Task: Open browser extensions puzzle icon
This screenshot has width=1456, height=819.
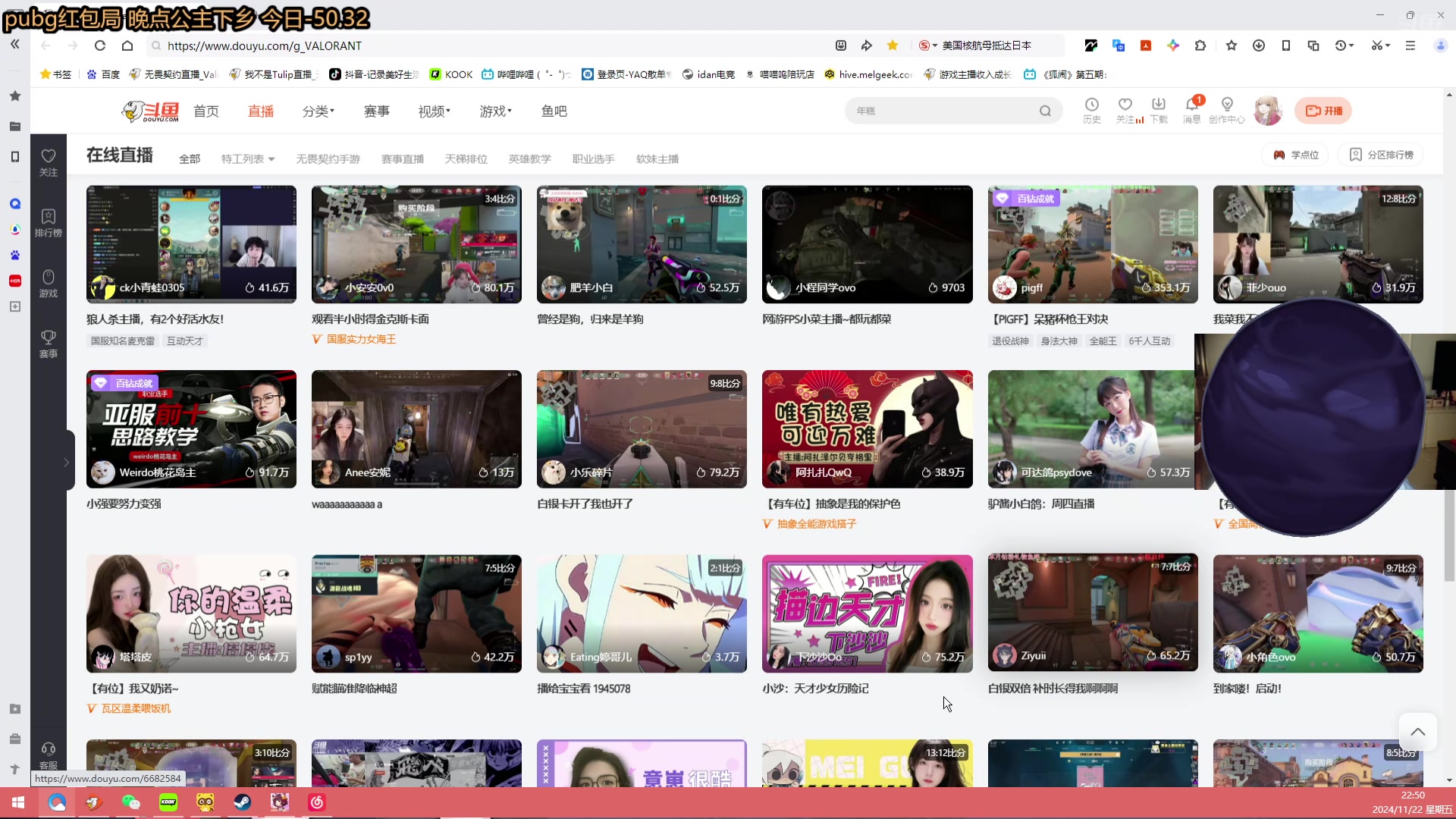Action: pos(1200,45)
